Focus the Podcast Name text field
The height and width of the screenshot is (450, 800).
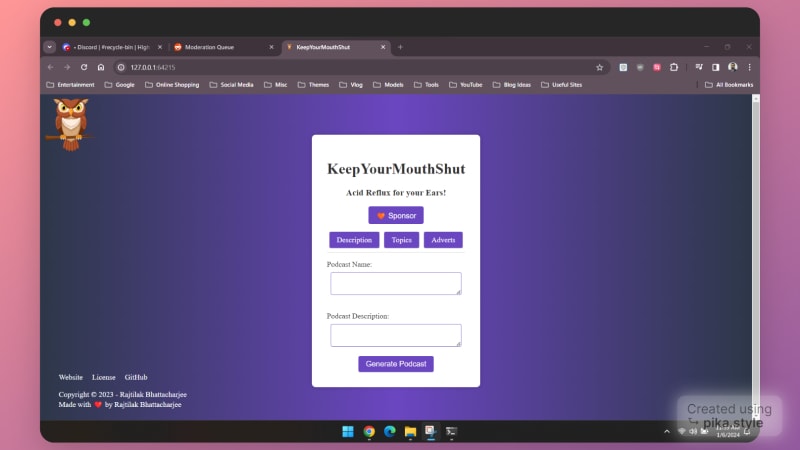396,283
